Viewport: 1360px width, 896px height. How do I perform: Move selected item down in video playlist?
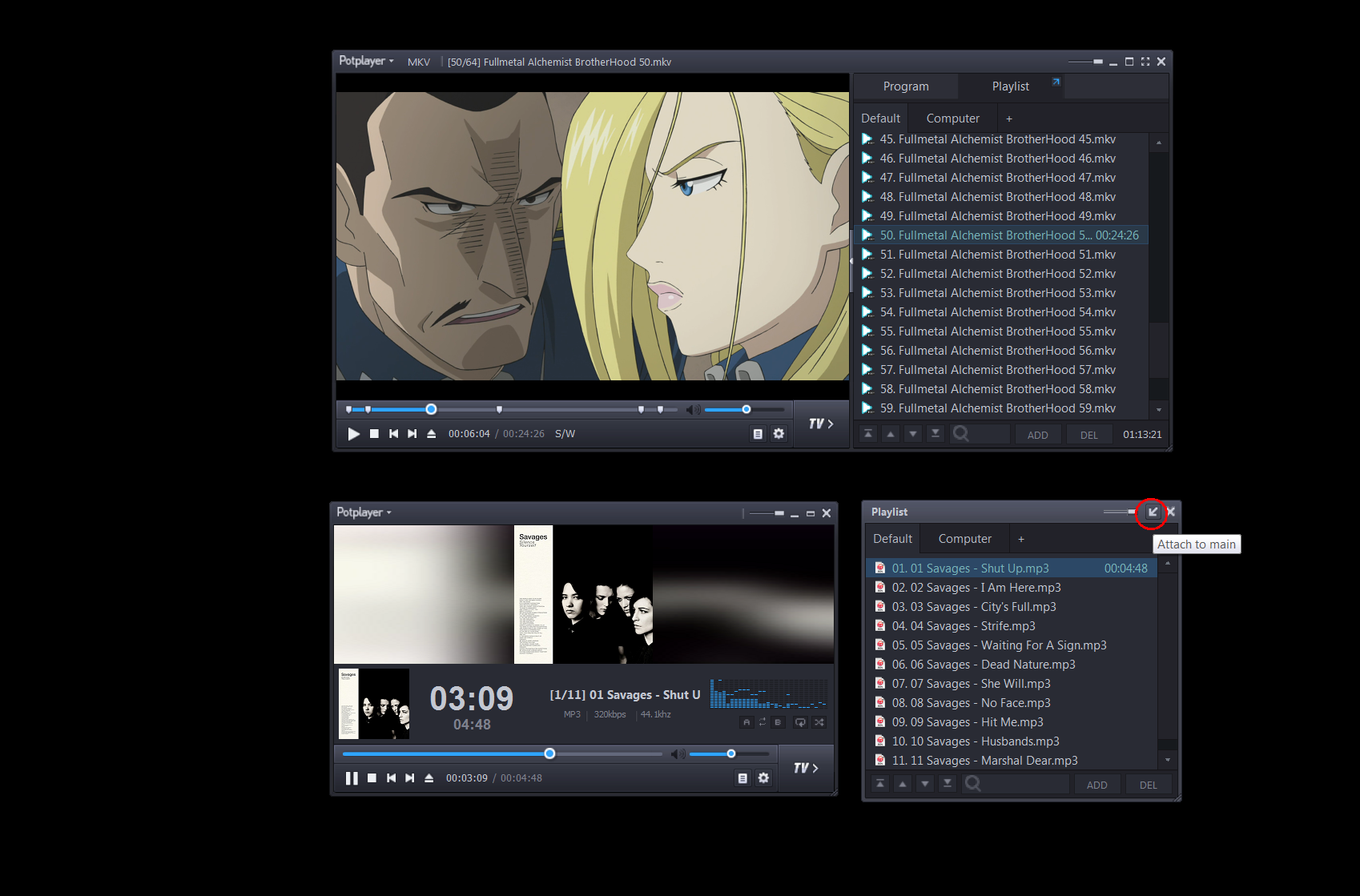coord(912,434)
